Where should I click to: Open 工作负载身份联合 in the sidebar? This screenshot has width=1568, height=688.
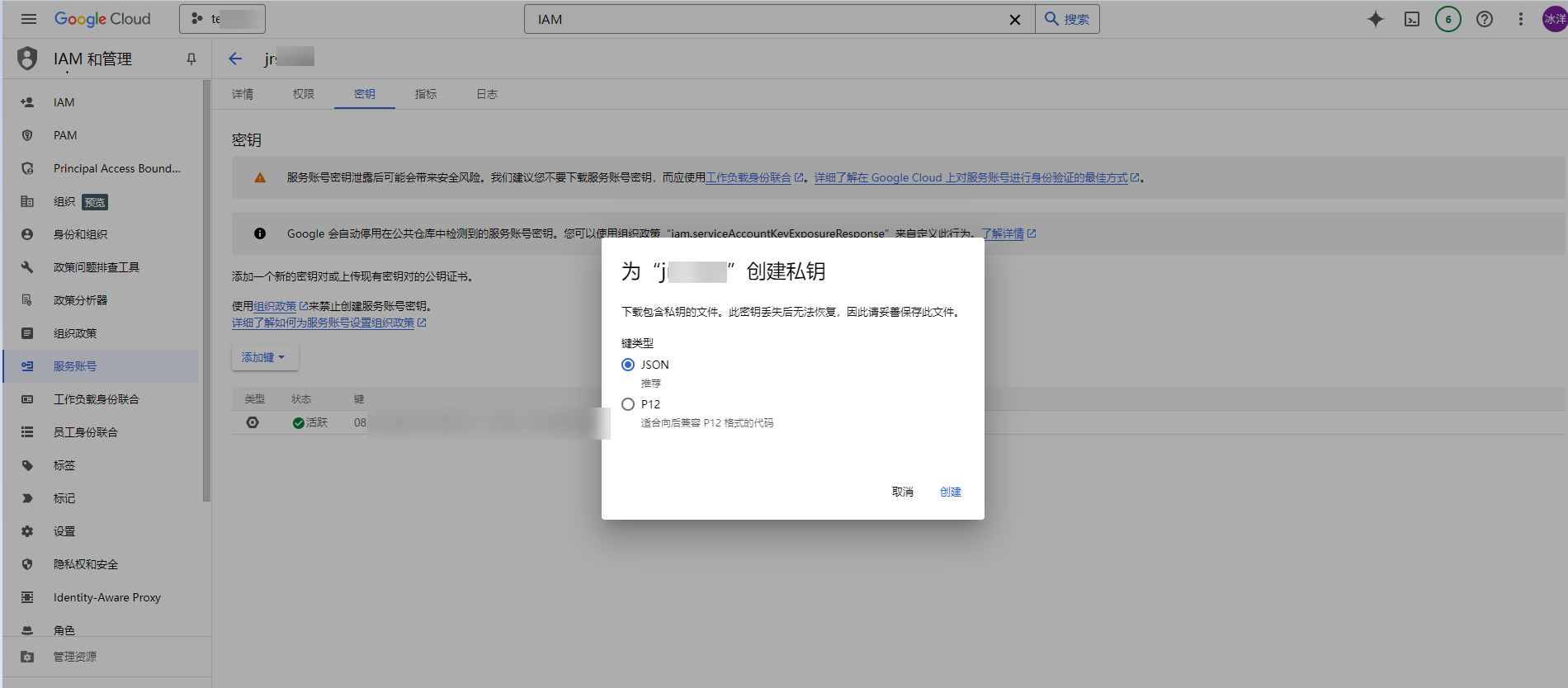tap(102, 399)
